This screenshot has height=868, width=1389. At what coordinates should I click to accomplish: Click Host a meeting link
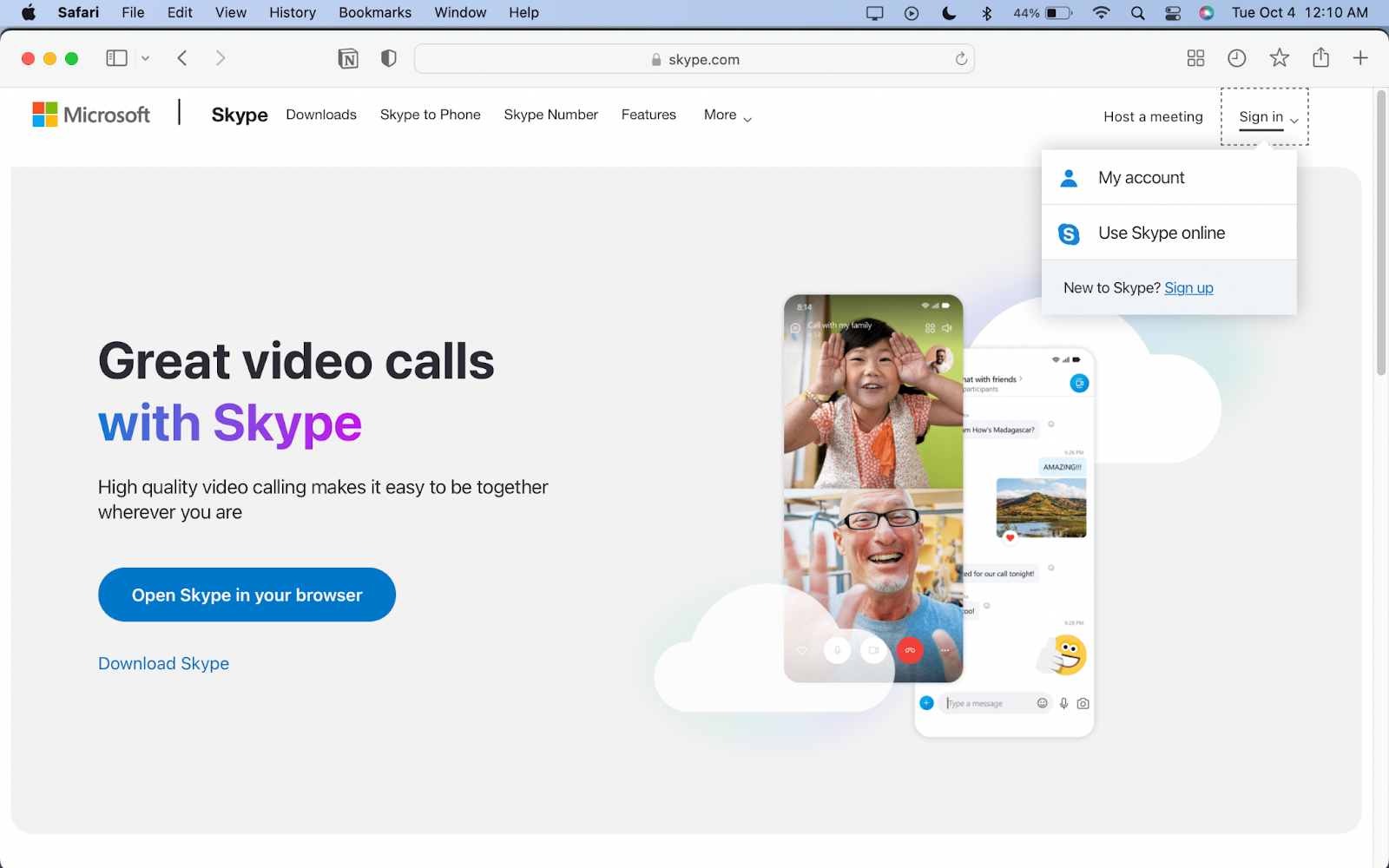[1153, 116]
